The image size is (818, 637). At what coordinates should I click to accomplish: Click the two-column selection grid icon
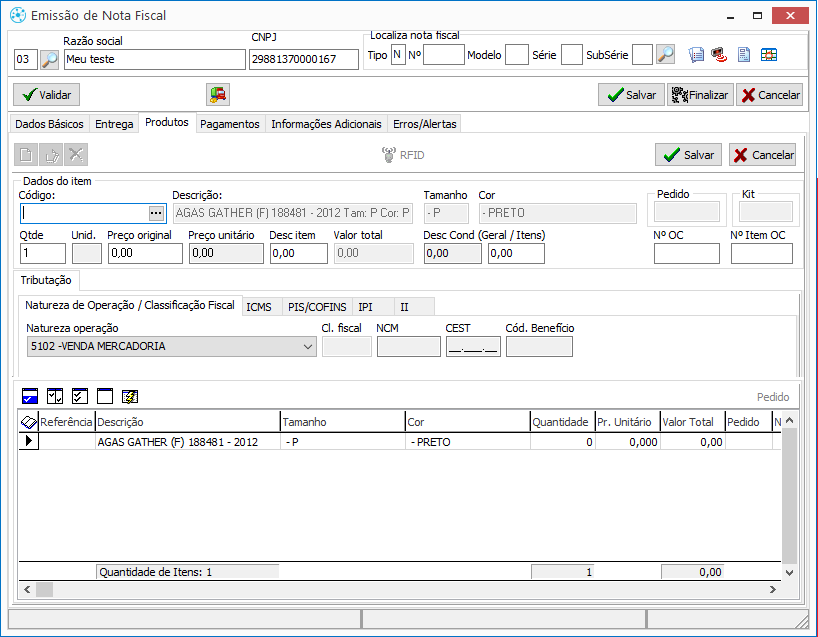click(55, 396)
